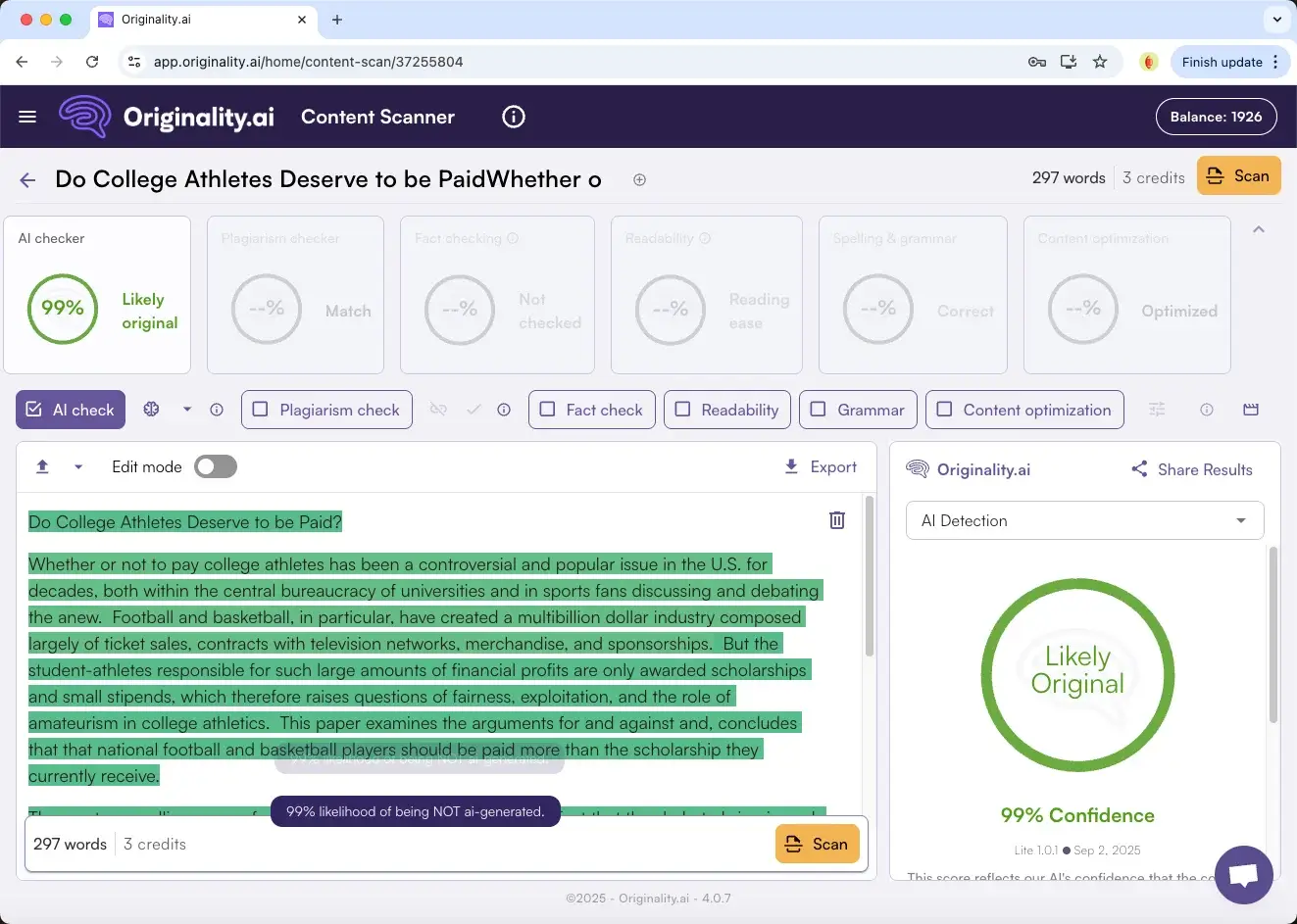Click the Fact checking card info icon
The image size is (1297, 924).
513,238
